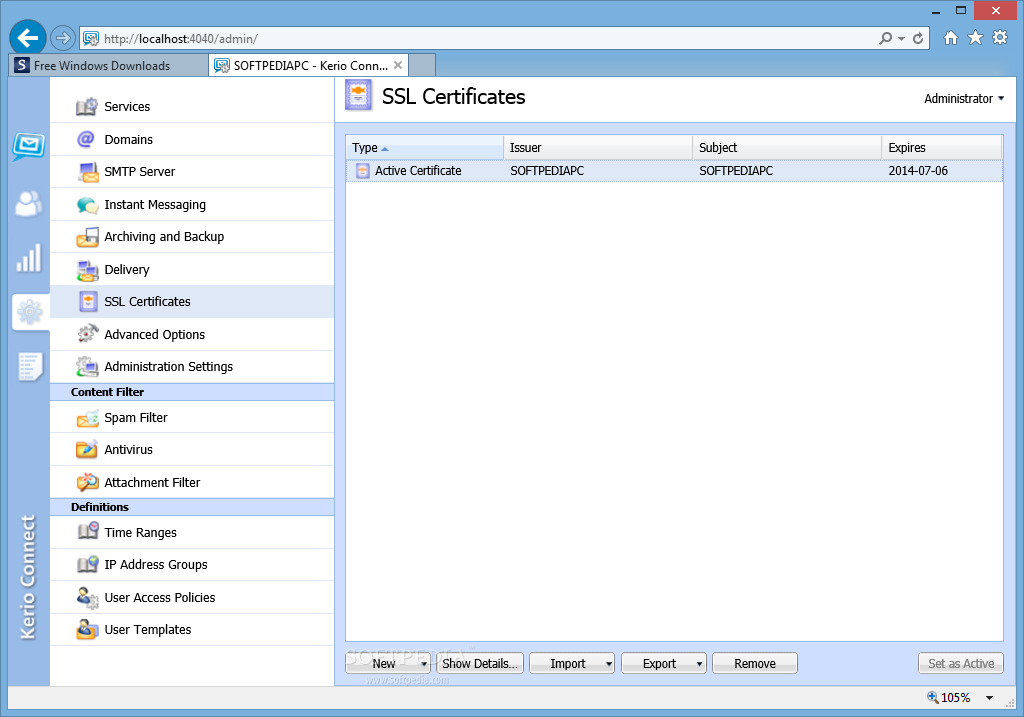Viewport: 1024px width, 717px height.
Task: Go forward with the browser forward arrow
Action: (x=63, y=39)
